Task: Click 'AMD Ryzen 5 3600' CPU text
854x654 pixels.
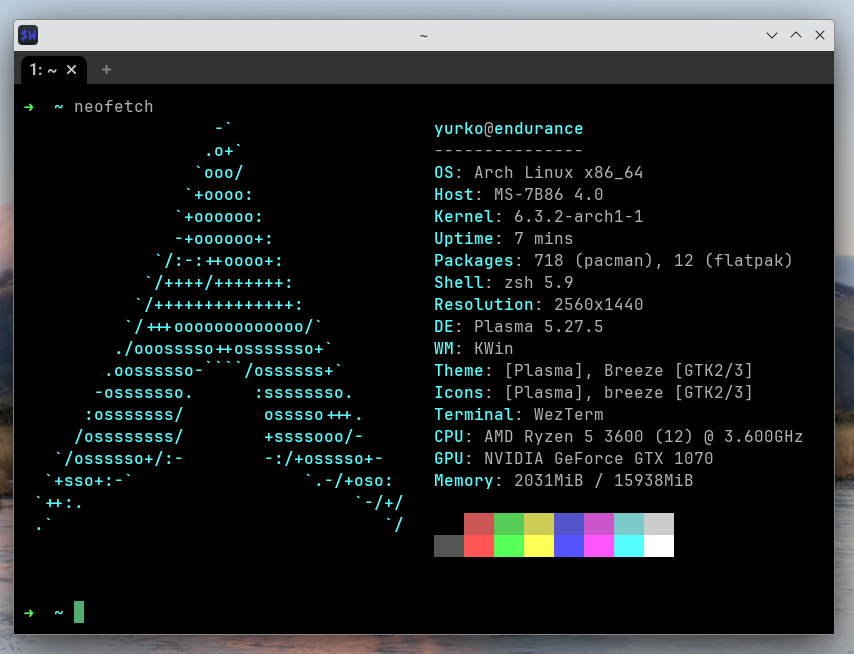Action: click(x=564, y=437)
